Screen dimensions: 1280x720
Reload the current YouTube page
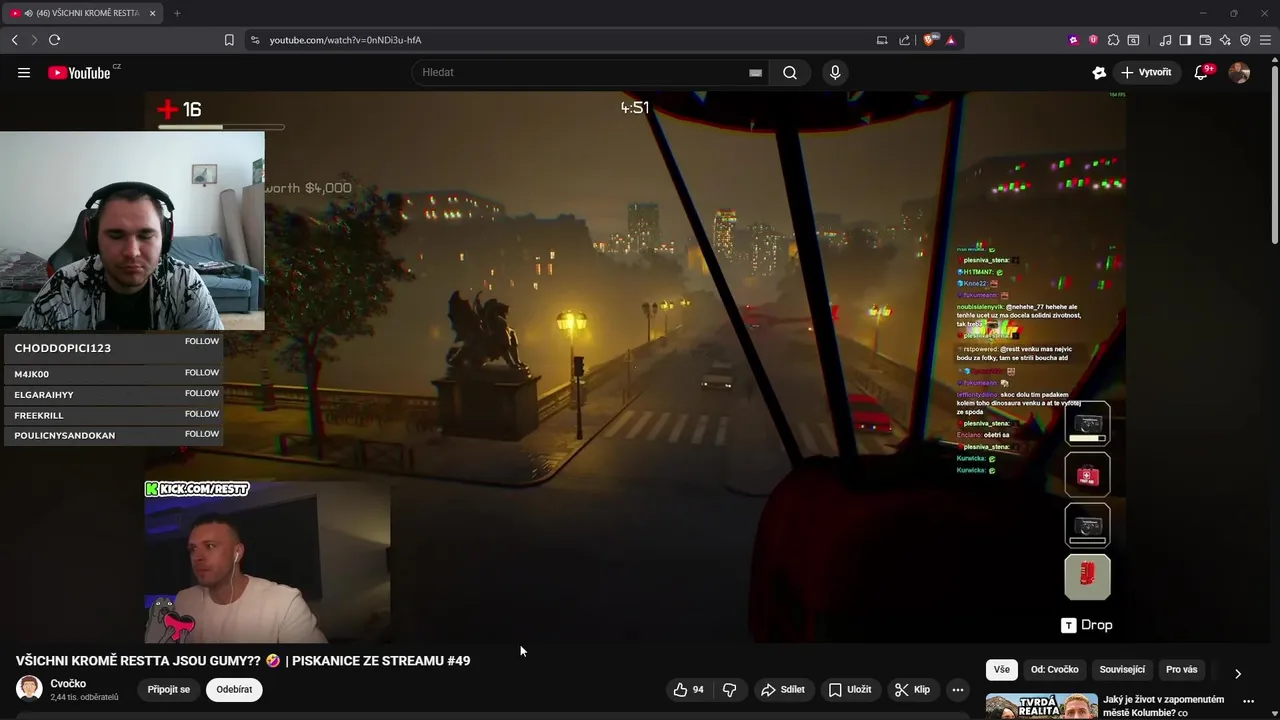pos(54,40)
